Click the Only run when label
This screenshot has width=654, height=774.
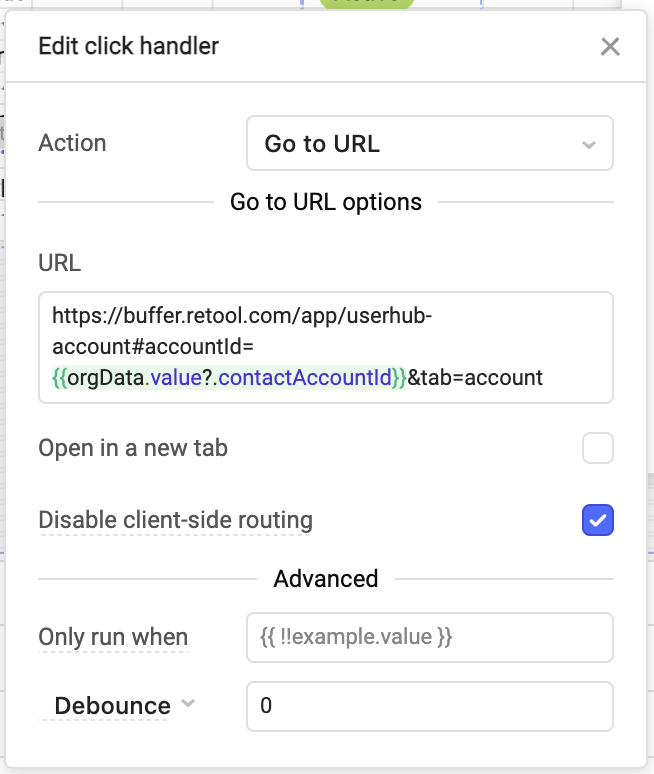[113, 638]
